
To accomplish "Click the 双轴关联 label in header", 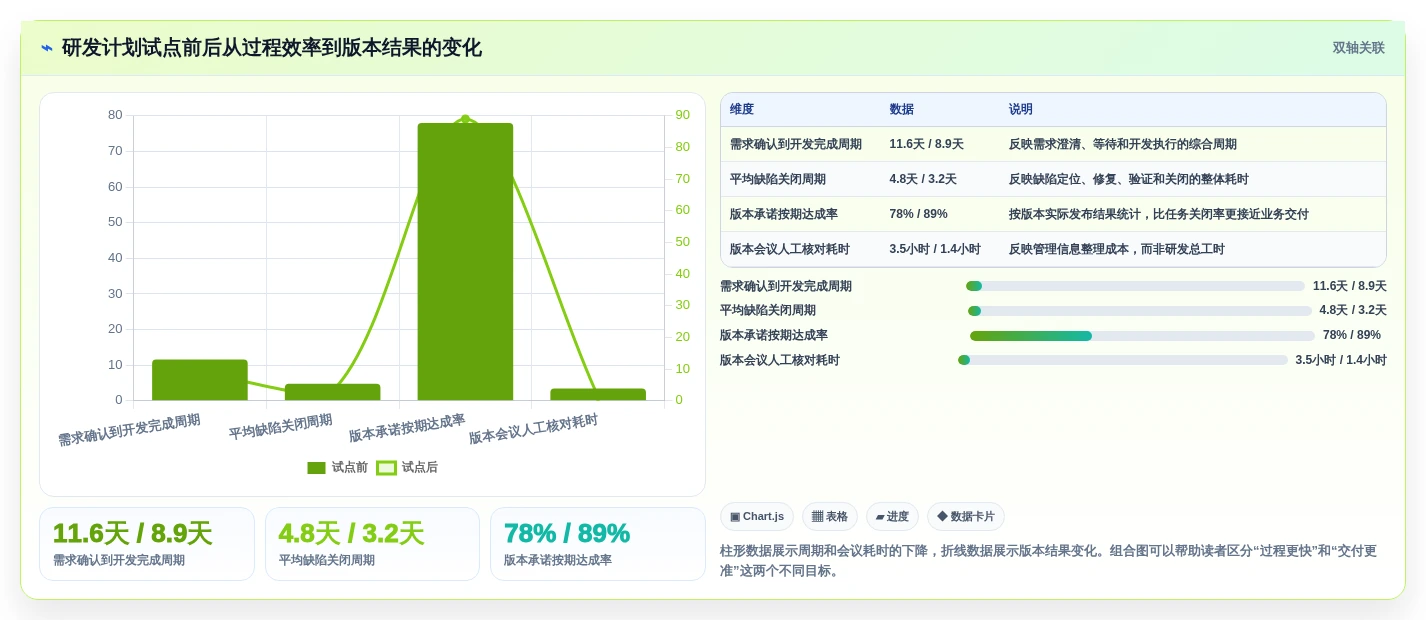I will [1358, 48].
